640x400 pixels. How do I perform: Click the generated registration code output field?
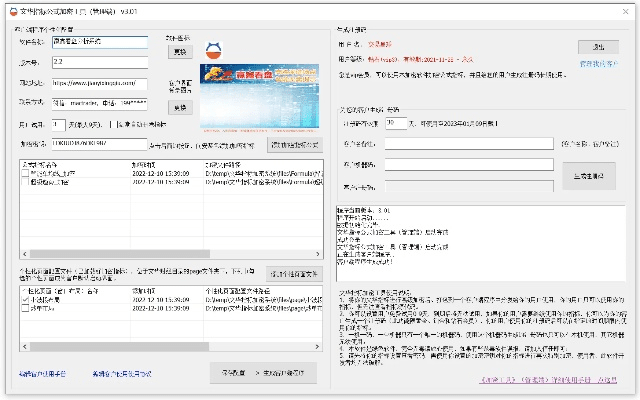coord(469,187)
